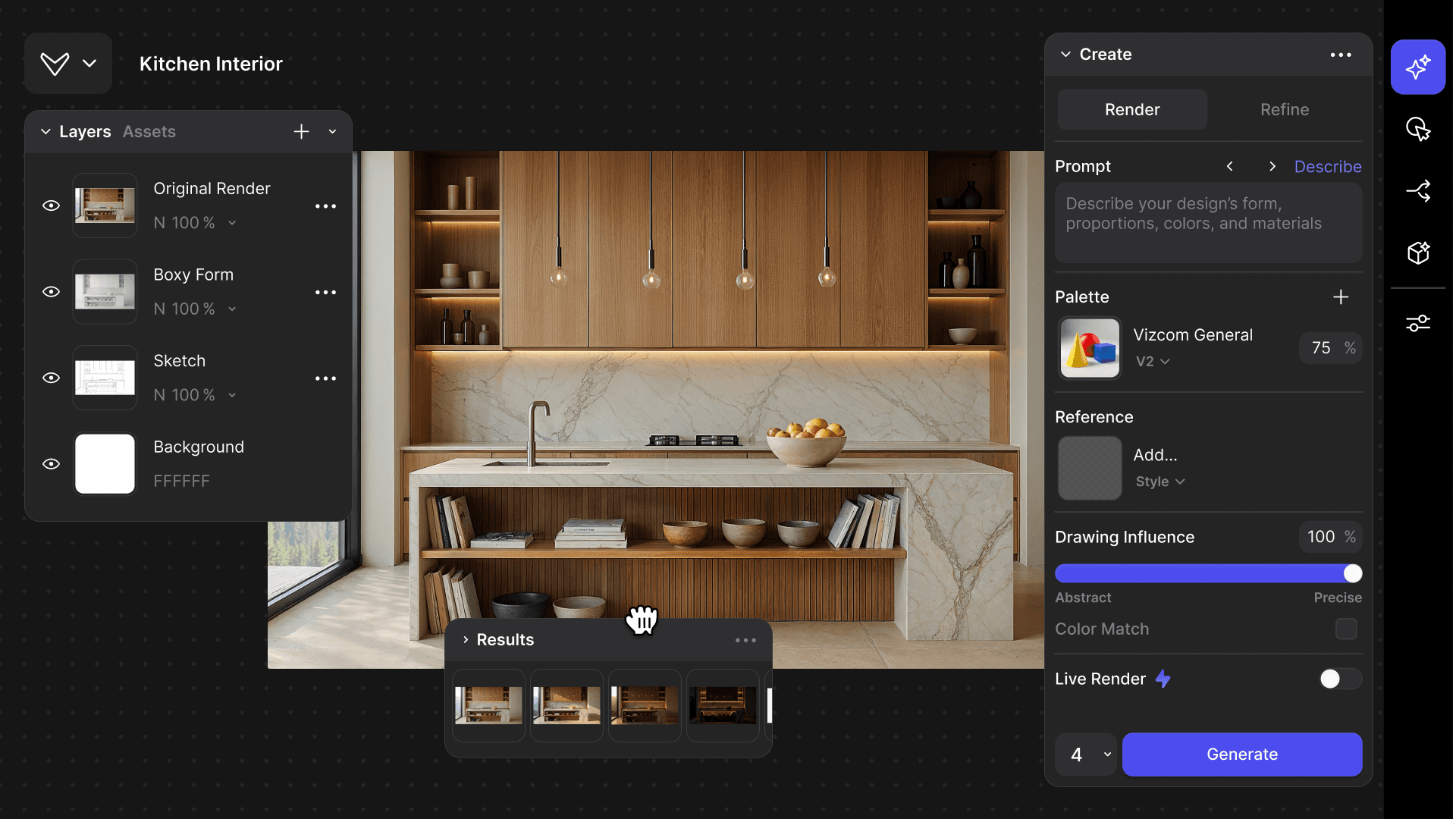Switch to the Assets tab
Screen dimensions: 1456x819
(x=149, y=132)
